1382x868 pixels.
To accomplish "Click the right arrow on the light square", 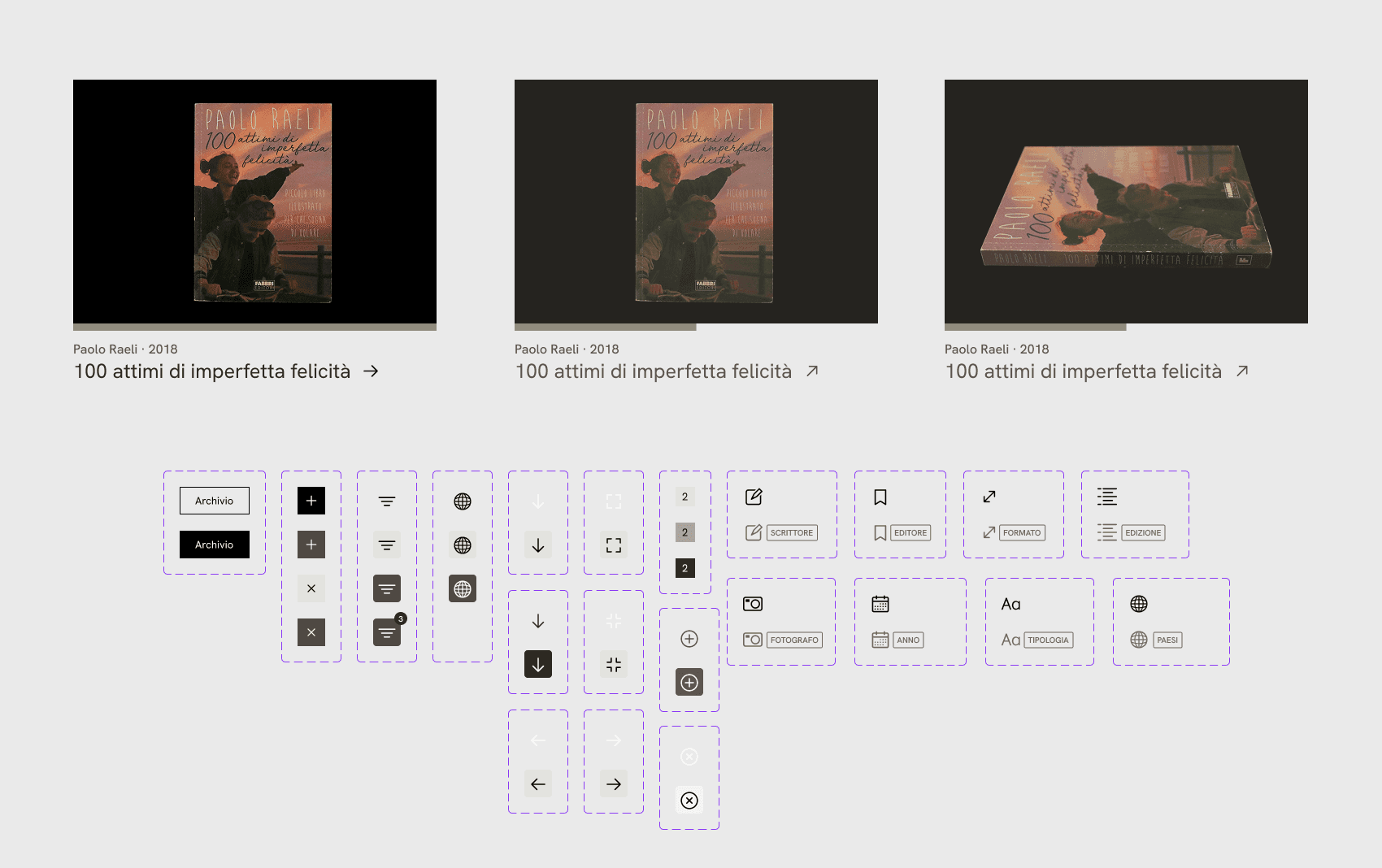I will point(614,784).
